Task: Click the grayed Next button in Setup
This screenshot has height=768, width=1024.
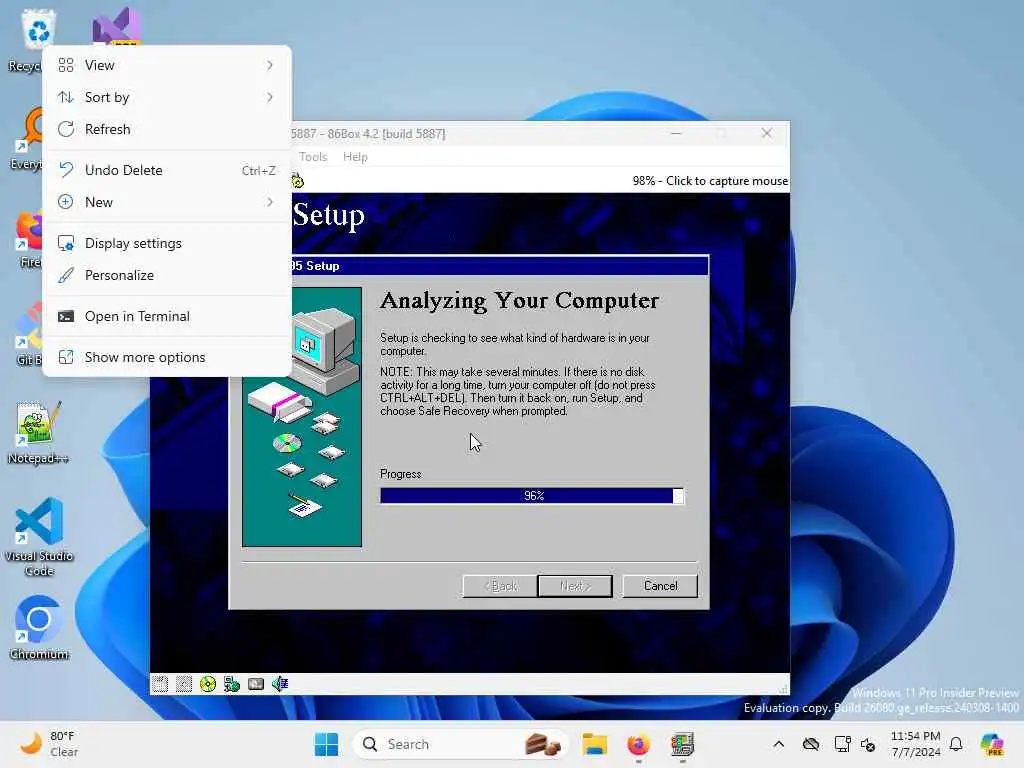Action: point(575,586)
